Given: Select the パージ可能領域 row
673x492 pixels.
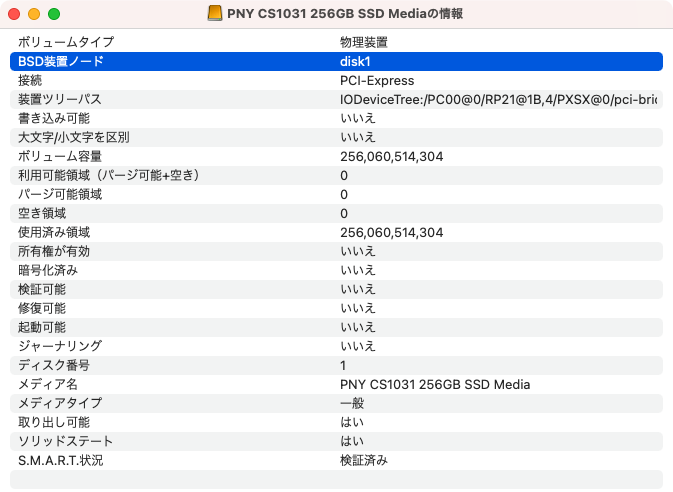Looking at the screenshot, I should click(336, 194).
